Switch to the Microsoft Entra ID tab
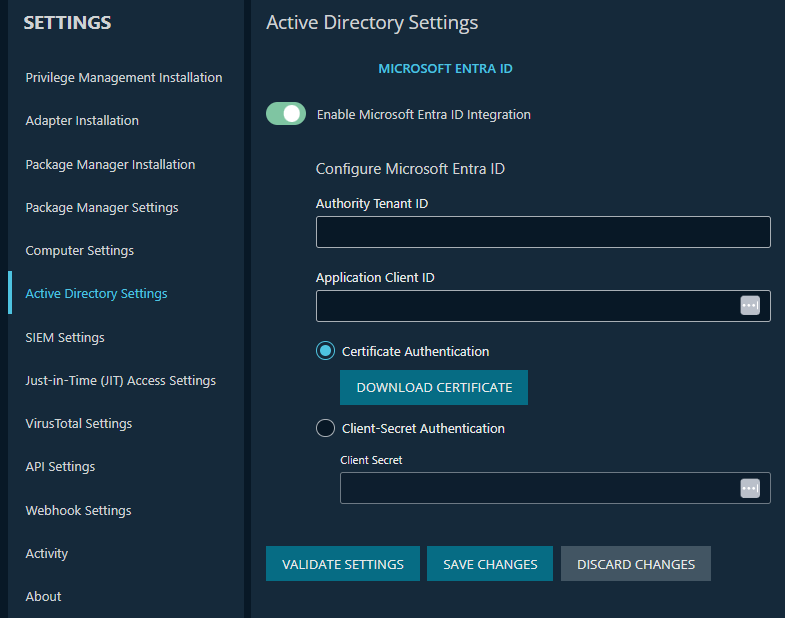The image size is (785, 618). (x=445, y=69)
